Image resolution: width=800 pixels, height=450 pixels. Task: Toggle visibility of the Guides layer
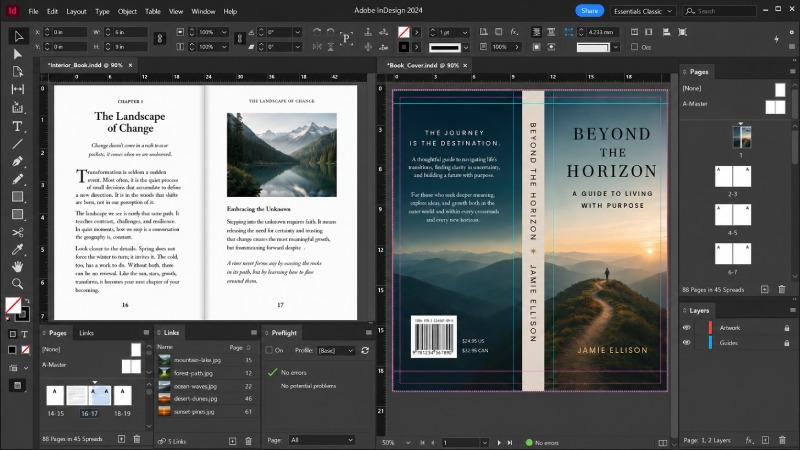pos(687,343)
